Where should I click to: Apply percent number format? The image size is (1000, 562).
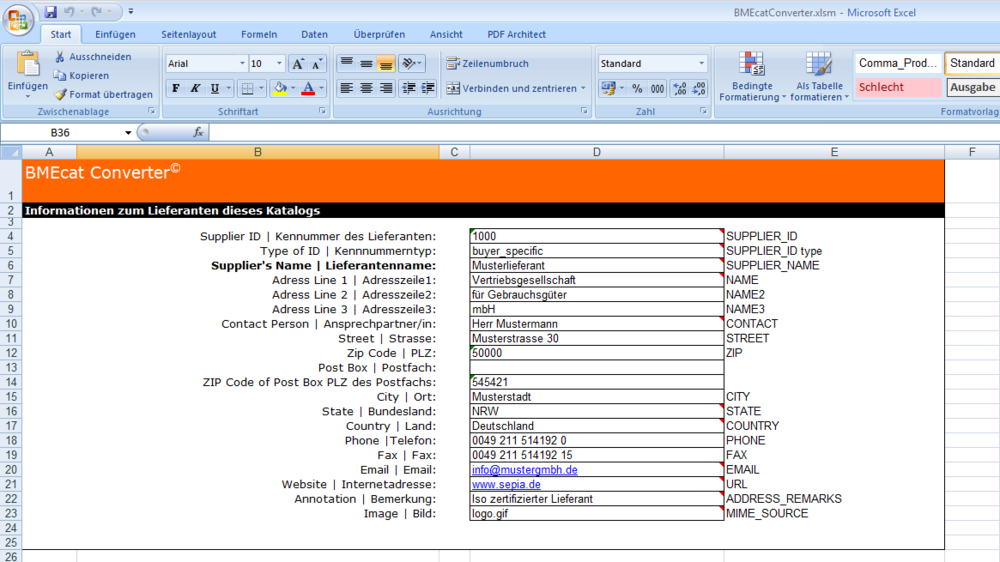637,89
